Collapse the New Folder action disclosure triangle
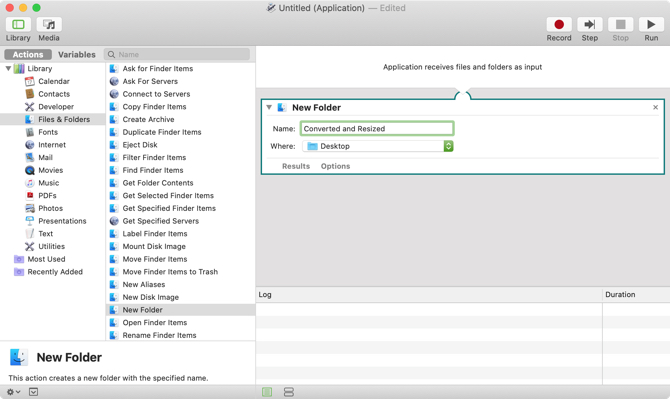Viewport: 670px width, 399px height. click(269, 107)
